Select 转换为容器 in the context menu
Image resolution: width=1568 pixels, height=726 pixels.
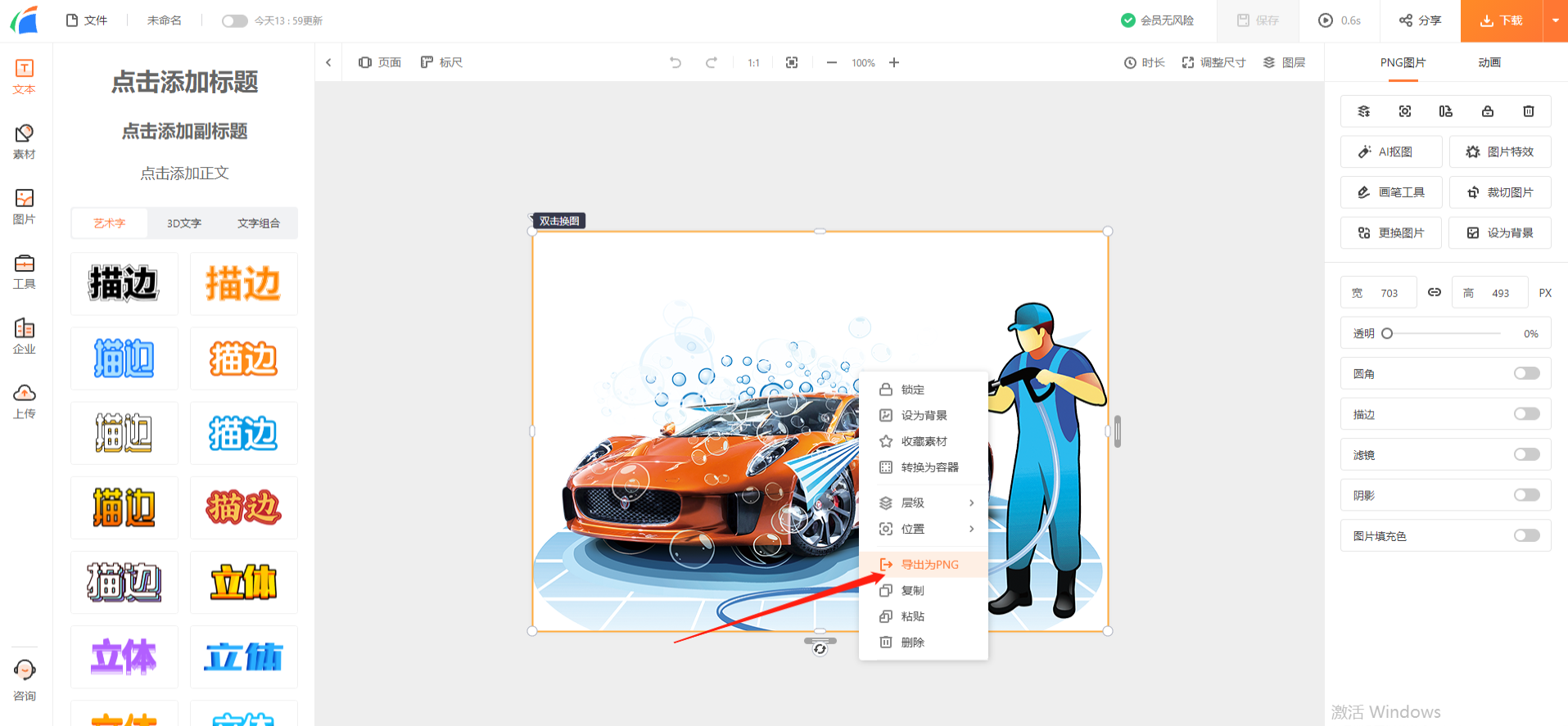click(924, 467)
